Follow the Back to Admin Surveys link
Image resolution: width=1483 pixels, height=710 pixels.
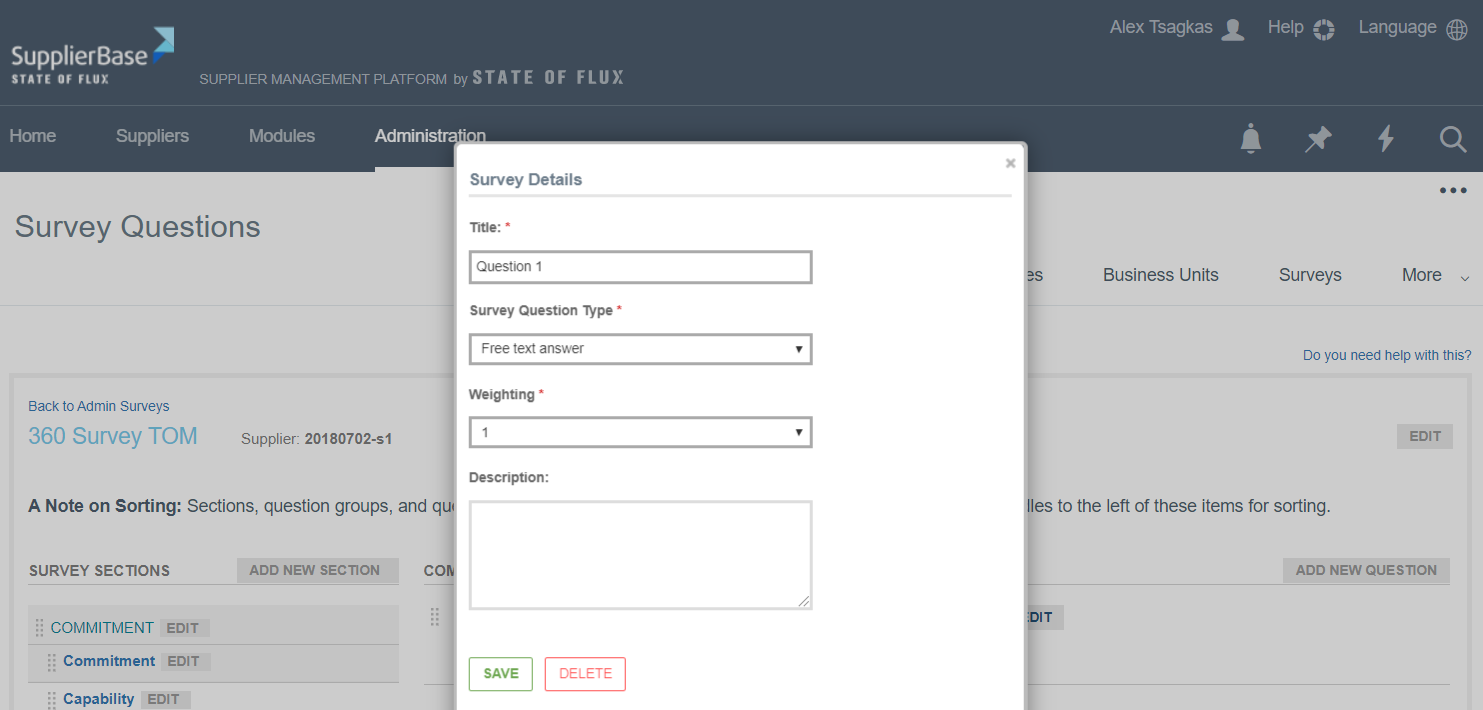98,406
